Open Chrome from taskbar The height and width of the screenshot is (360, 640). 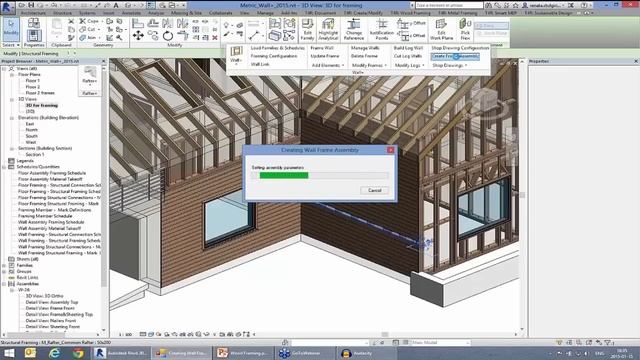pyautogui.click(x=78, y=353)
